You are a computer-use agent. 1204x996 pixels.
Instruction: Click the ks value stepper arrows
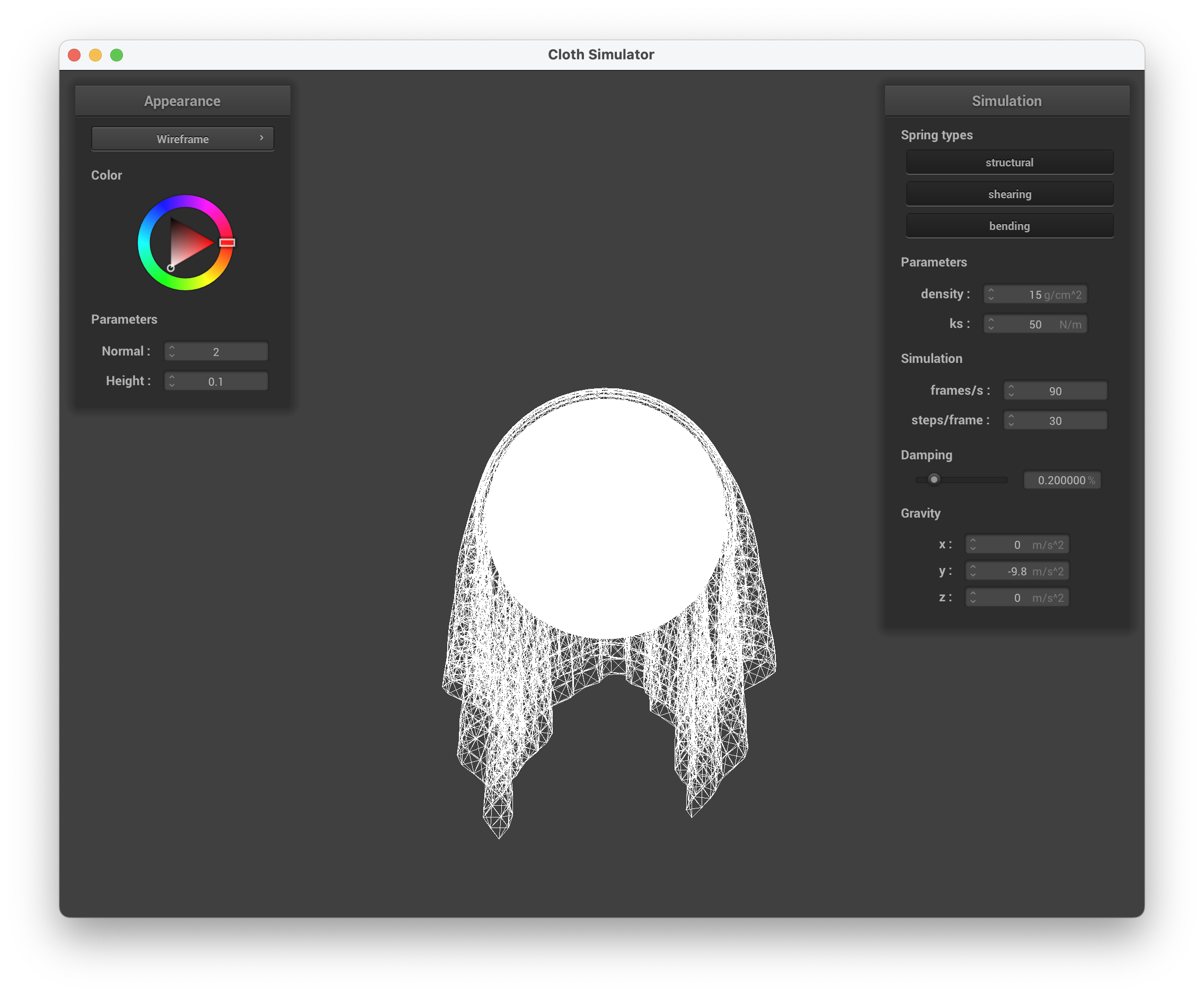point(991,324)
